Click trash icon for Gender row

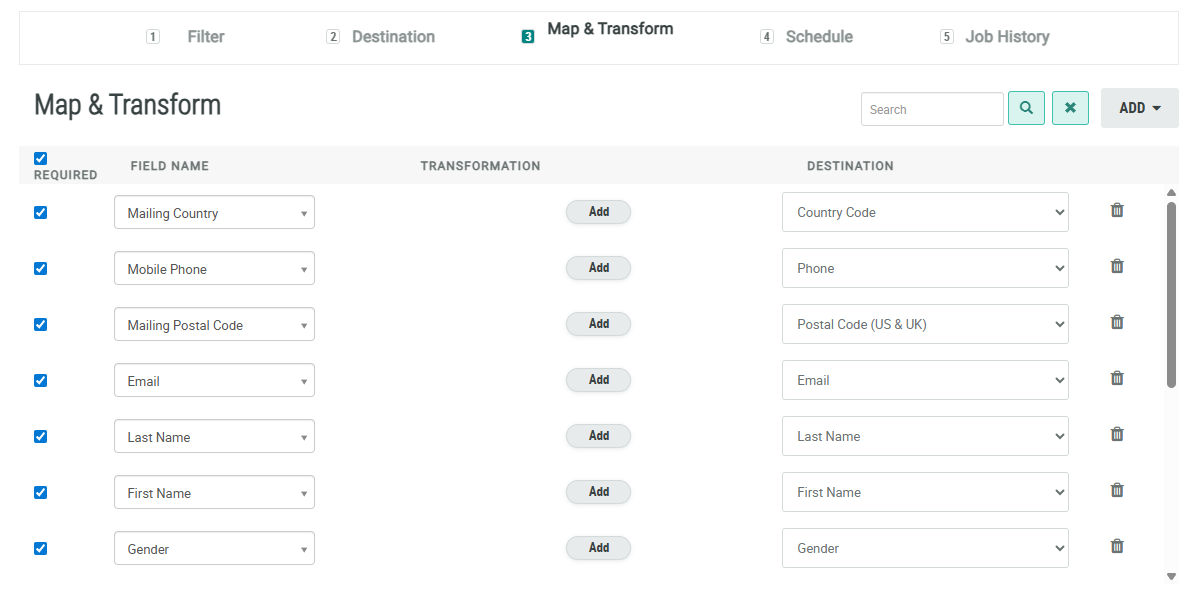pos(1117,546)
